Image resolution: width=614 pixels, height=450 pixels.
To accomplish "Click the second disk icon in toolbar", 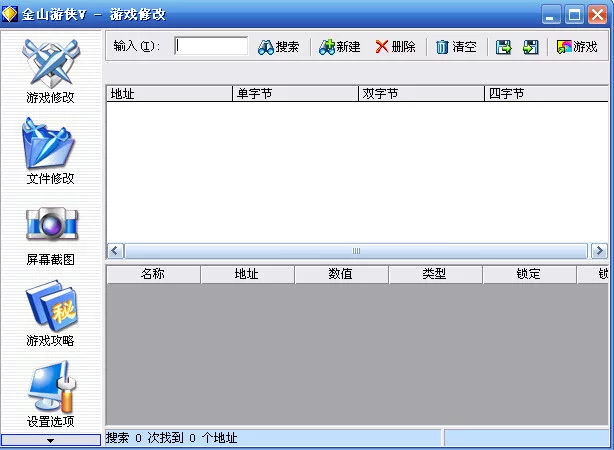I will (530, 47).
